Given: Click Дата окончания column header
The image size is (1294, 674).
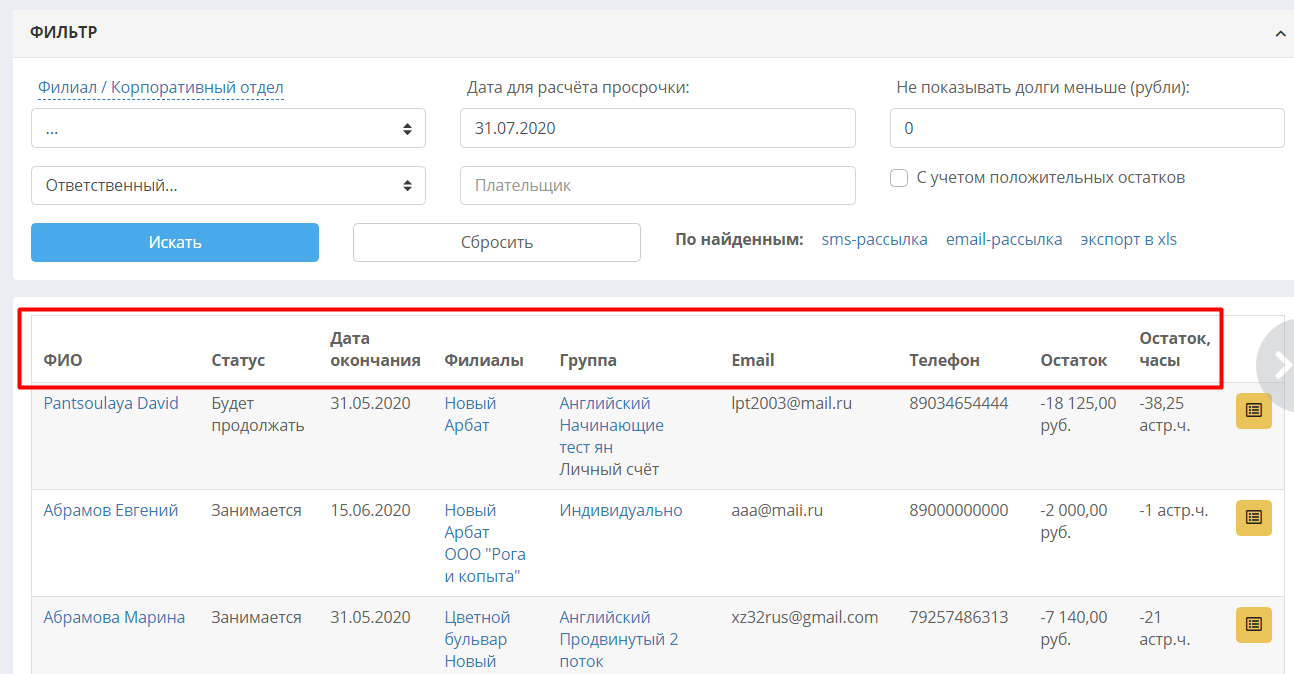Looking at the screenshot, I should tap(375, 349).
